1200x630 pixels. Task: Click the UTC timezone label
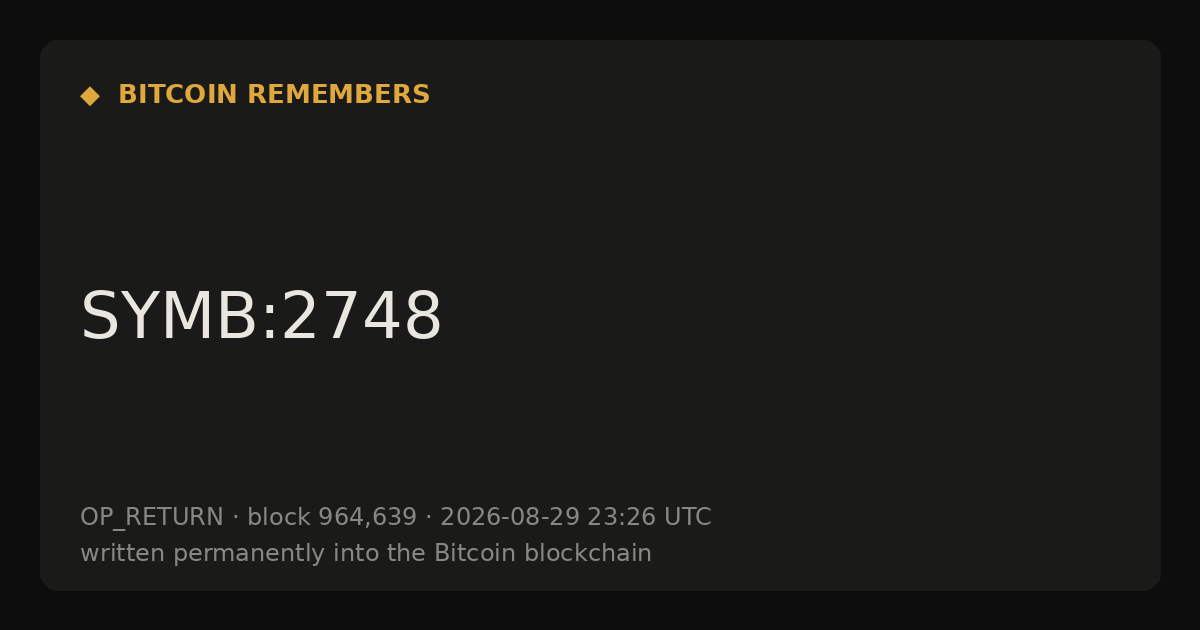pyautogui.click(x=687, y=518)
